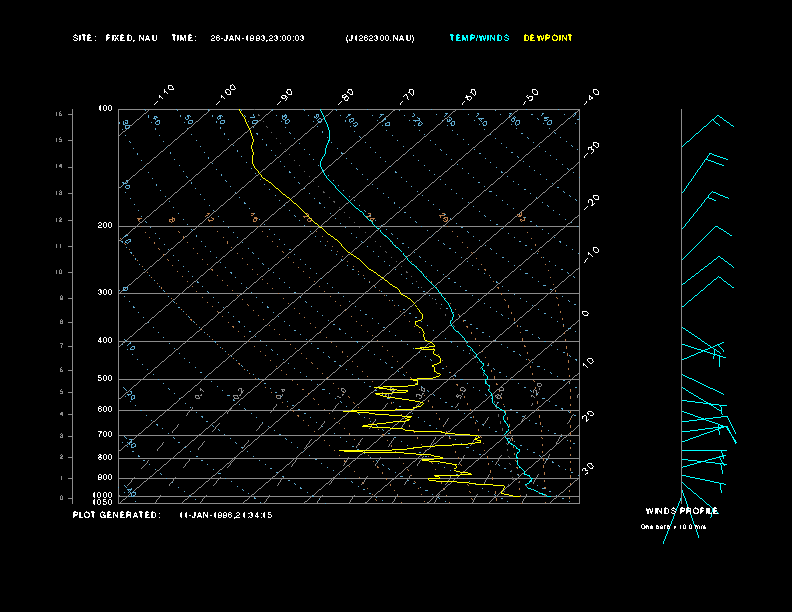The image size is (792, 612).
Task: Click the -90 isotherm label
Action: coord(285,96)
